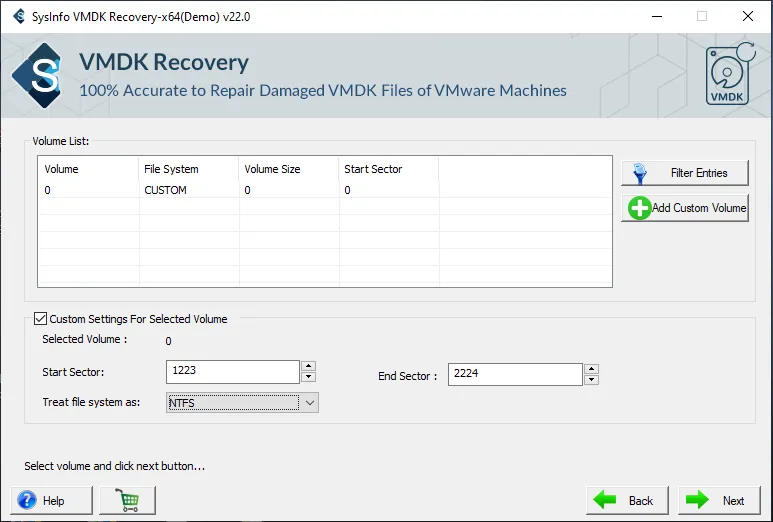Click the Volume Size column header
Screen dimensions: 773x522
[272, 169]
